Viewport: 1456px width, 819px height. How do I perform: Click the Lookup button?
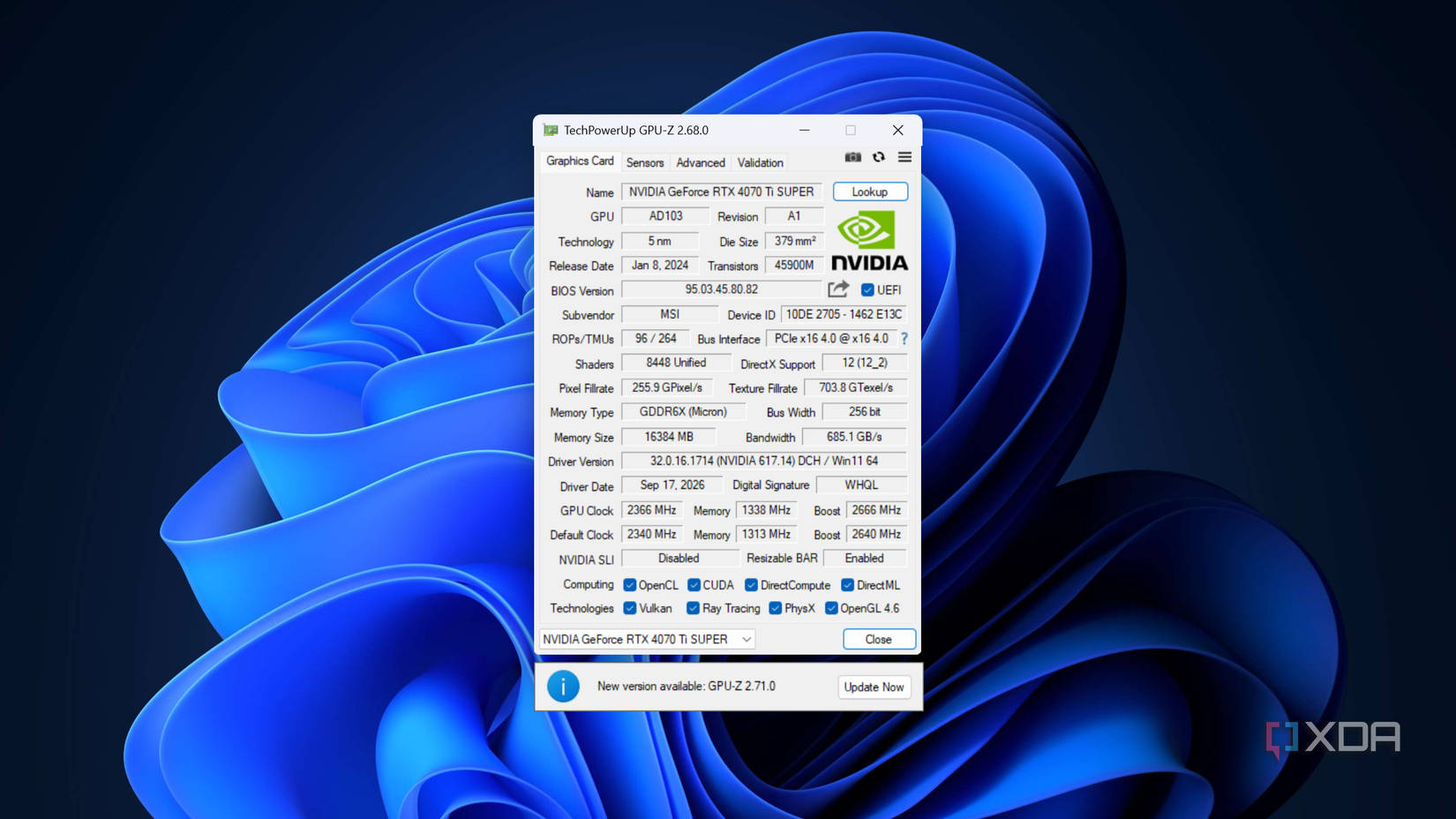(870, 192)
